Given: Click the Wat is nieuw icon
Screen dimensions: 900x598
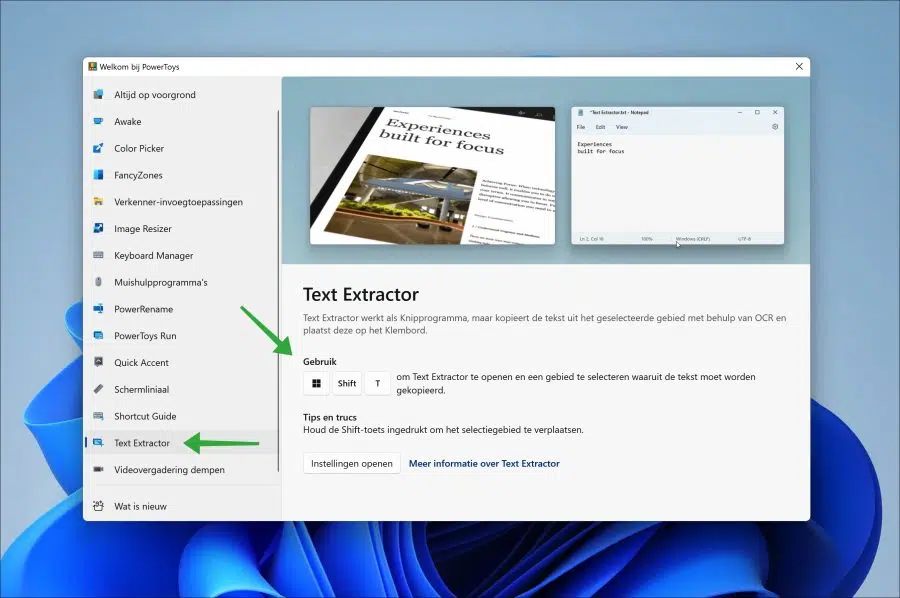Looking at the screenshot, I should click(x=98, y=506).
